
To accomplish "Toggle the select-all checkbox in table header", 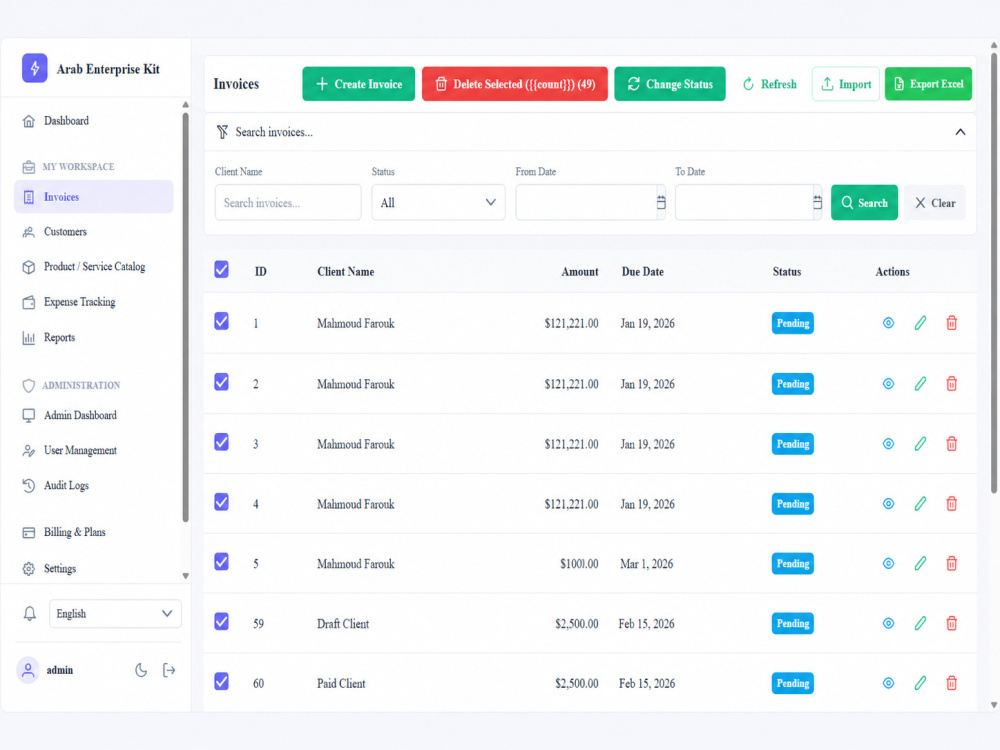I will tap(221, 269).
